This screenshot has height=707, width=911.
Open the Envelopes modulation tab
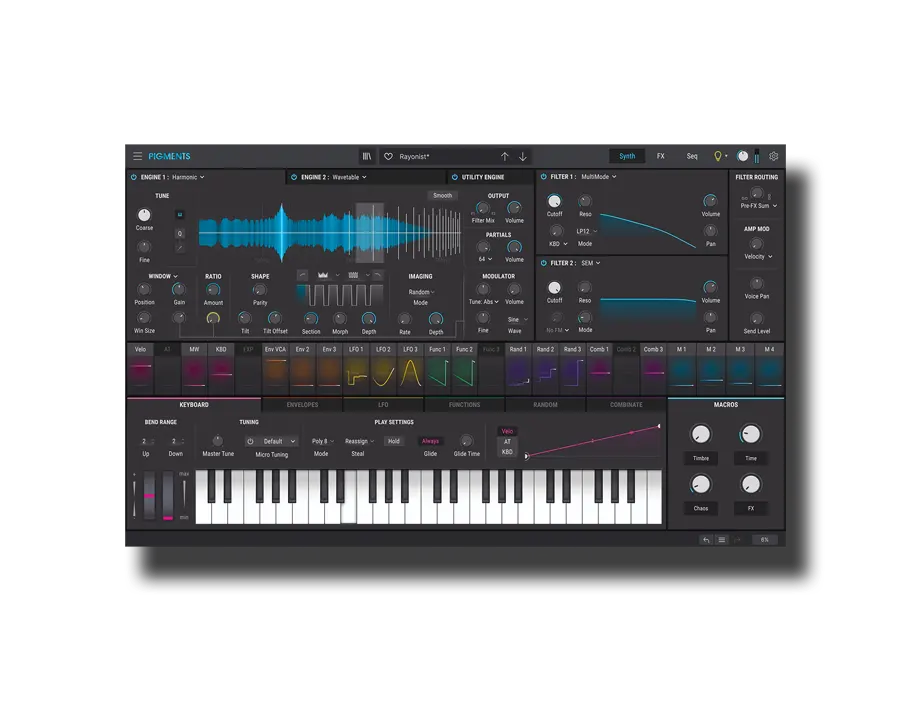(x=302, y=405)
